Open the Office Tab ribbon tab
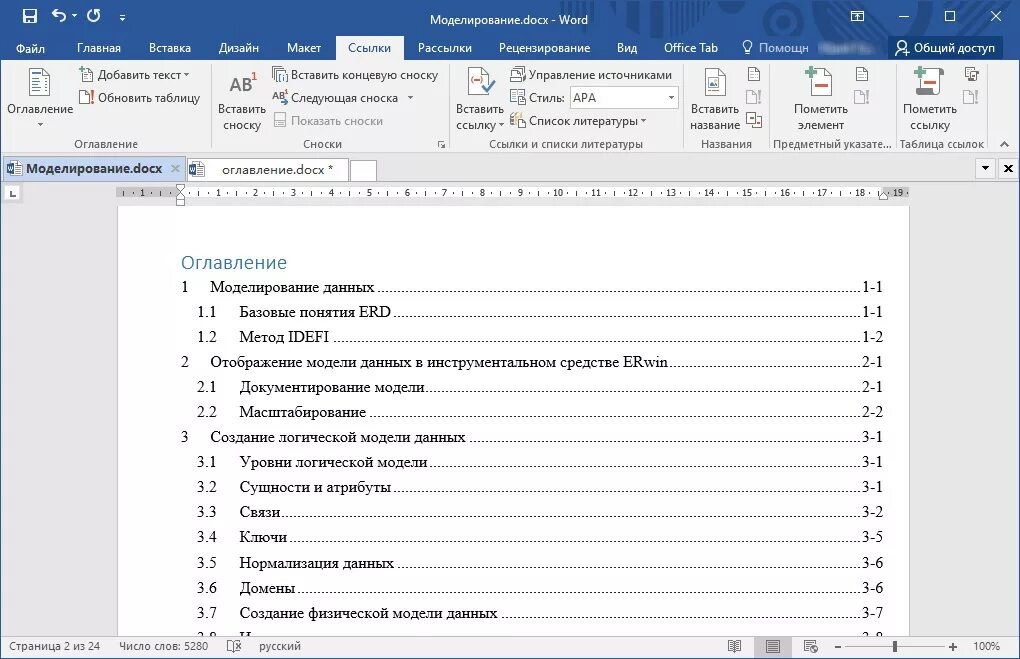 point(691,48)
